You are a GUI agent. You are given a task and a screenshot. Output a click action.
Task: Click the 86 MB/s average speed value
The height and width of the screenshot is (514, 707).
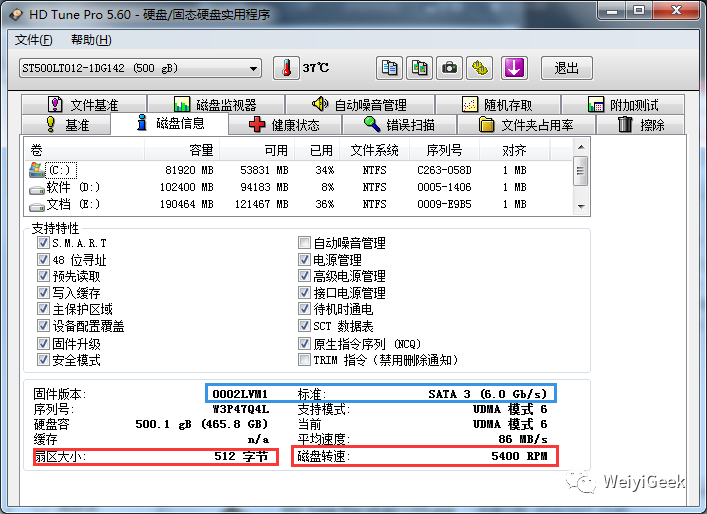pyautogui.click(x=523, y=439)
